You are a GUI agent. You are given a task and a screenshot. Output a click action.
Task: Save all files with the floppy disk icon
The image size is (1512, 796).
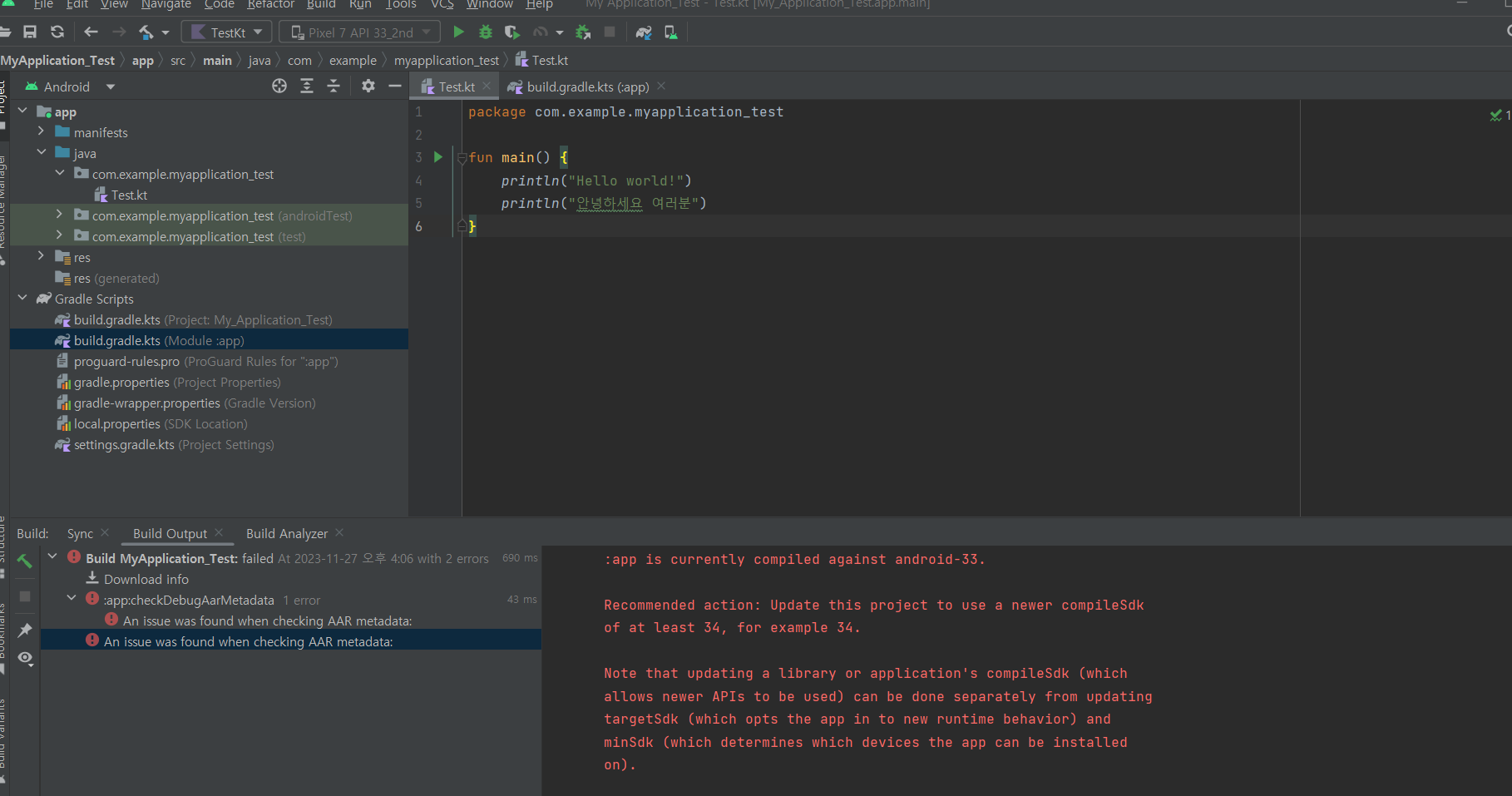coord(30,32)
